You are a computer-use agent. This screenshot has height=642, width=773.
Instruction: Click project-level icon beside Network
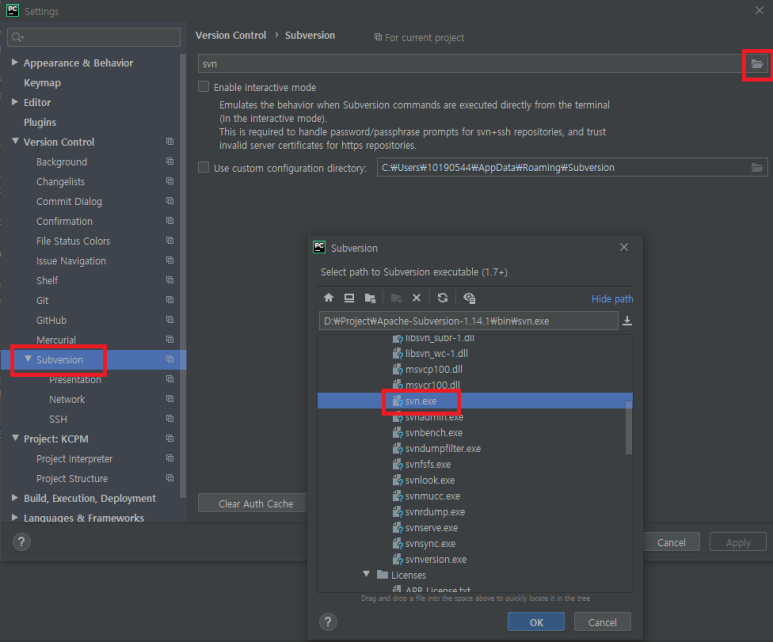(170, 398)
